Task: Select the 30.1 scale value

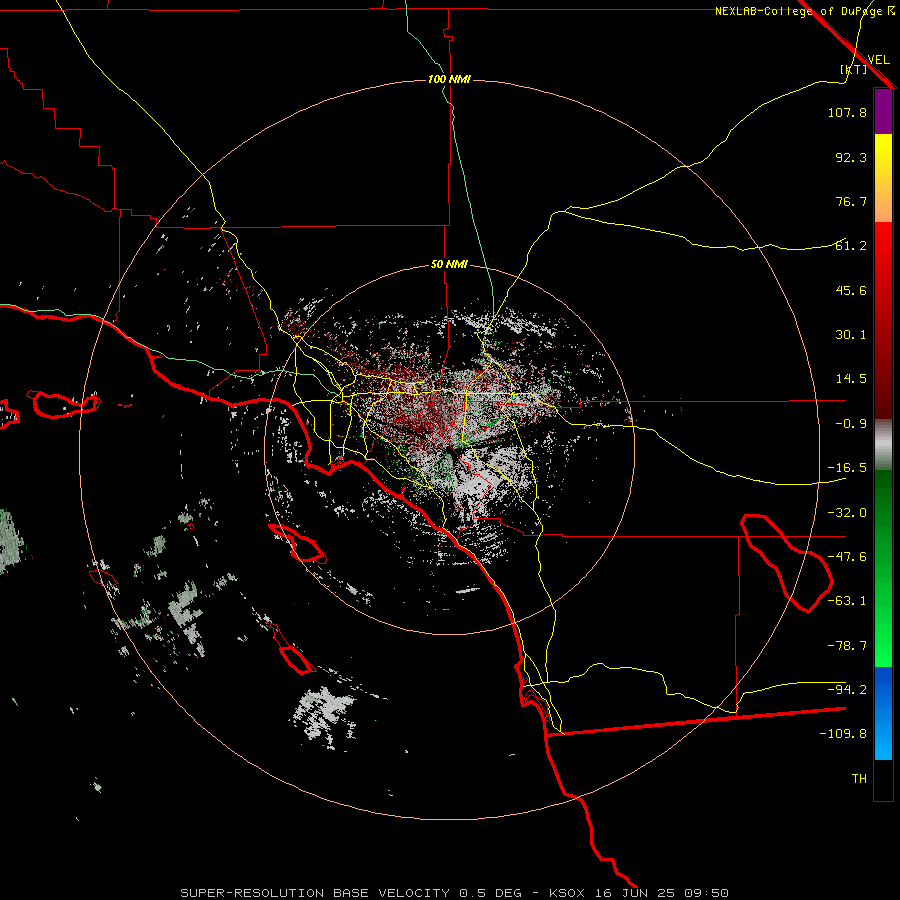Action: pyautogui.click(x=851, y=335)
